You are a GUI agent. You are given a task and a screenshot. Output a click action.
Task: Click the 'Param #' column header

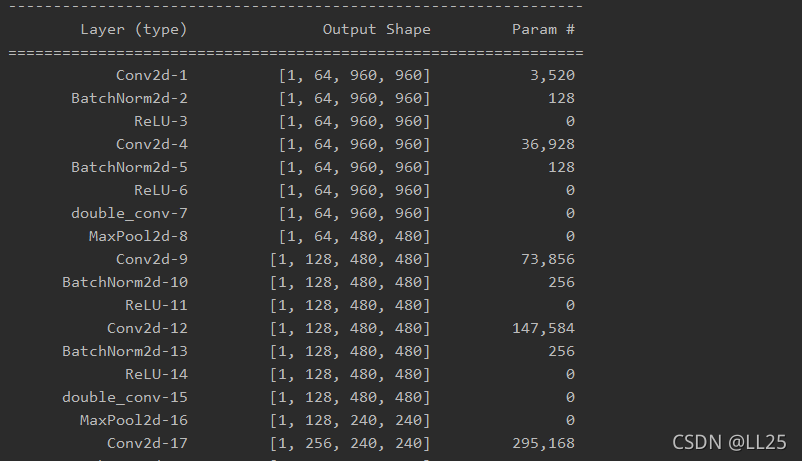click(543, 30)
